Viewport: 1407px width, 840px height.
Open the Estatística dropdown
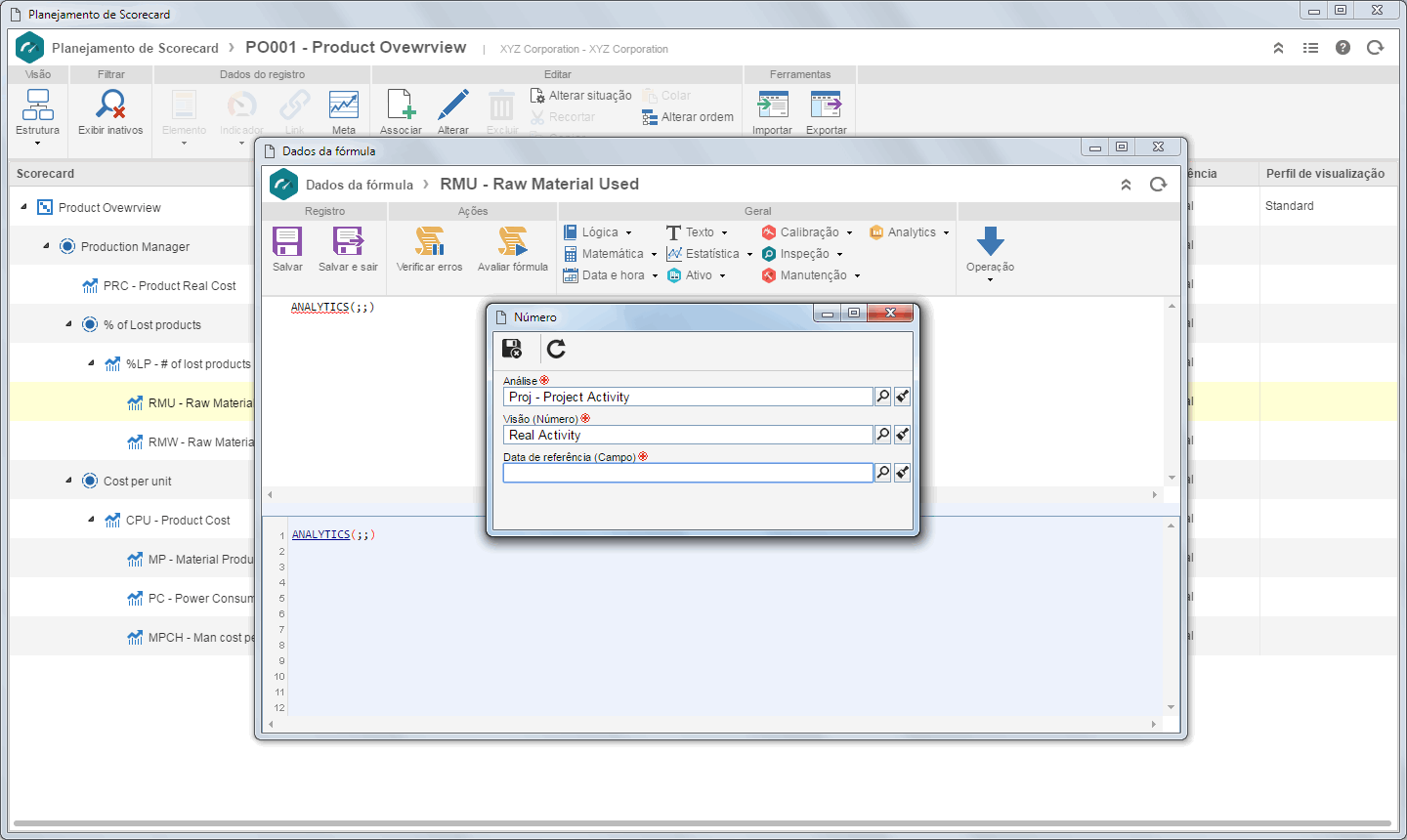710,254
